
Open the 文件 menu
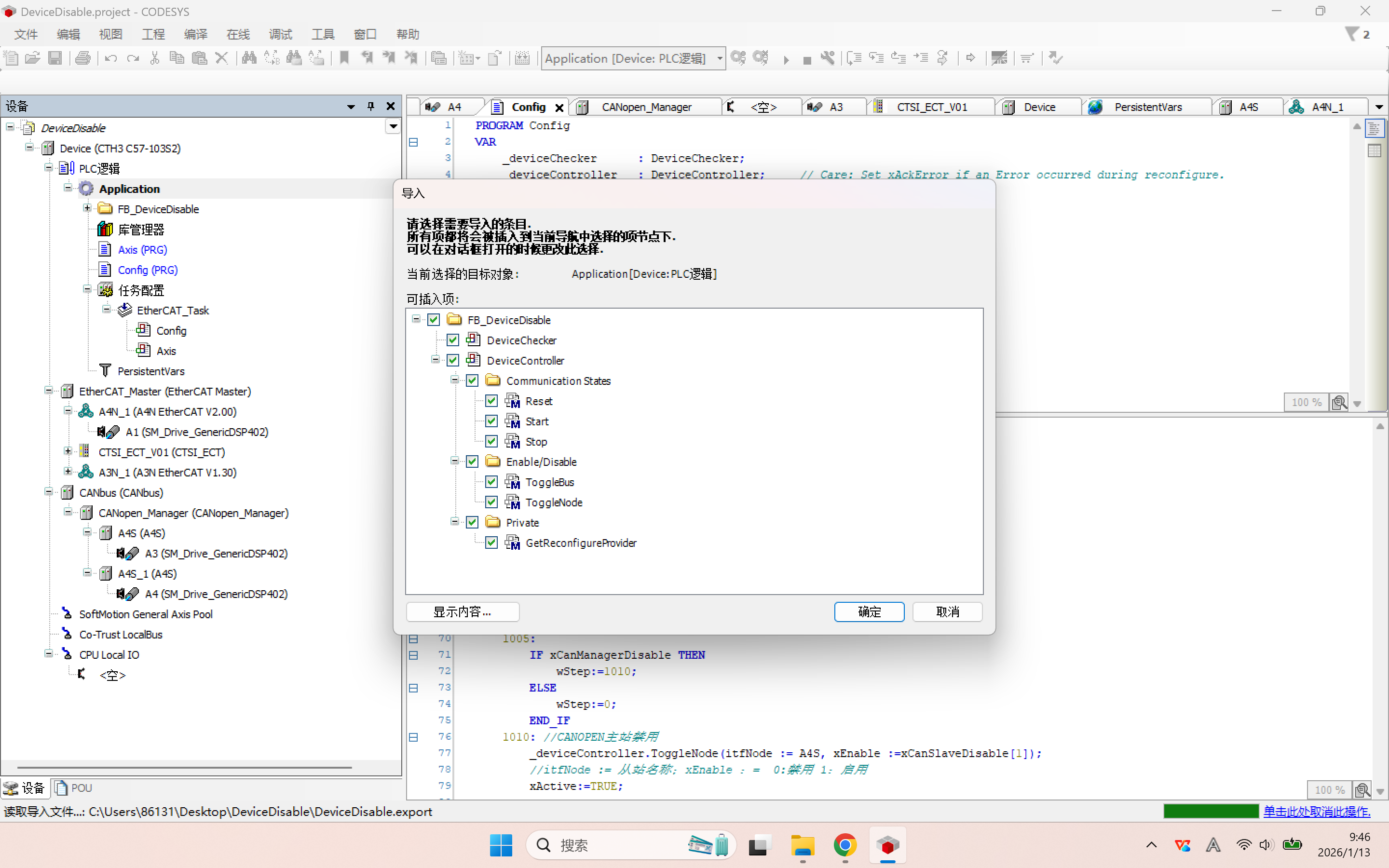(26, 34)
